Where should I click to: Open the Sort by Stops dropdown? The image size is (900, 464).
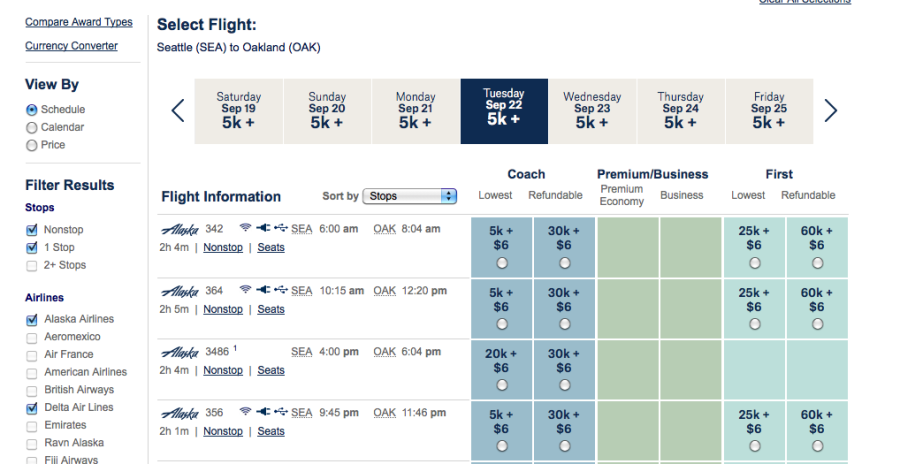(x=409, y=196)
